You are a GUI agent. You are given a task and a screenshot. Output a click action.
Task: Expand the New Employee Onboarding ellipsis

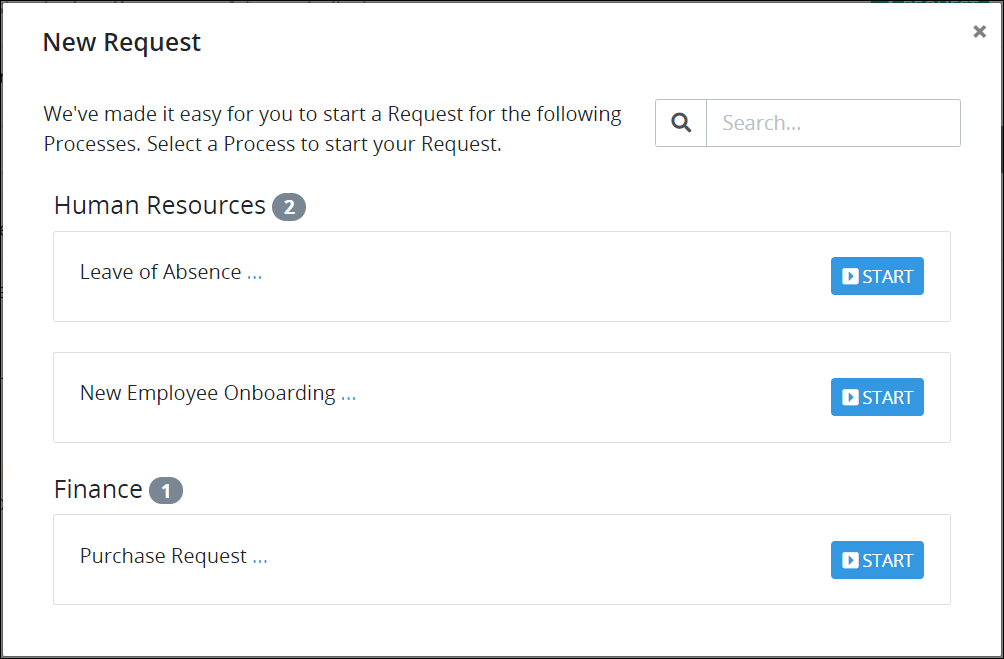(x=348, y=395)
